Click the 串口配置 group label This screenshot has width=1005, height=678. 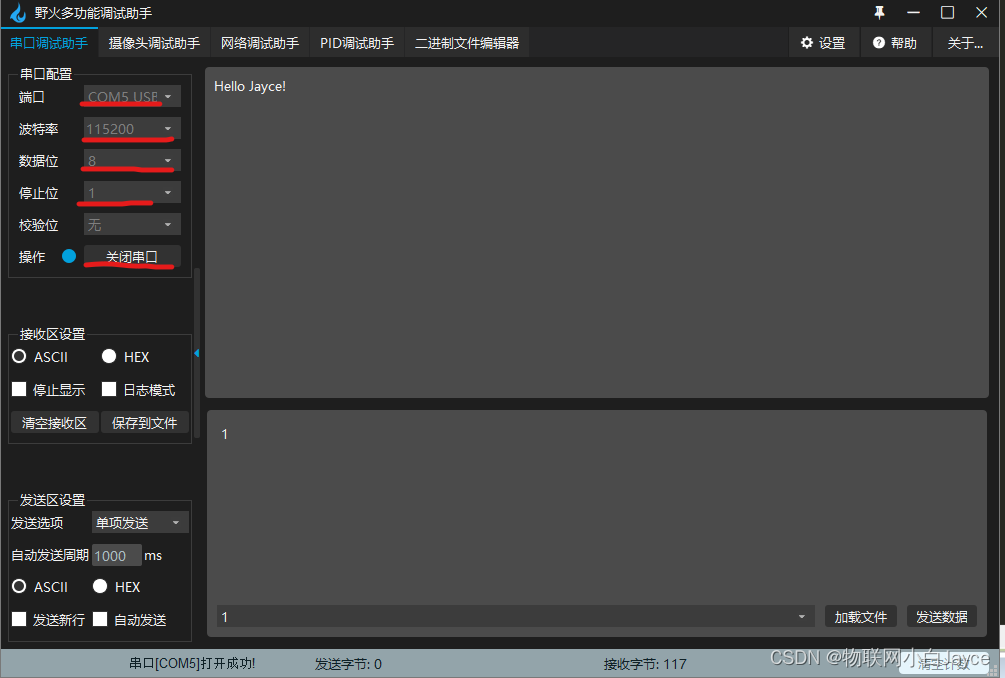46,74
